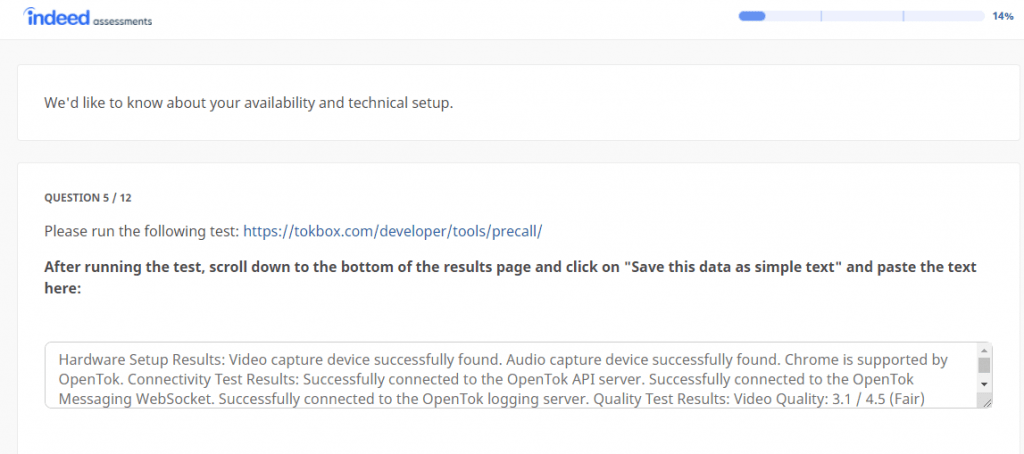This screenshot has height=454, width=1024.
Task: Click the 'QUESTION 5 / 12' label
Action: click(x=89, y=198)
